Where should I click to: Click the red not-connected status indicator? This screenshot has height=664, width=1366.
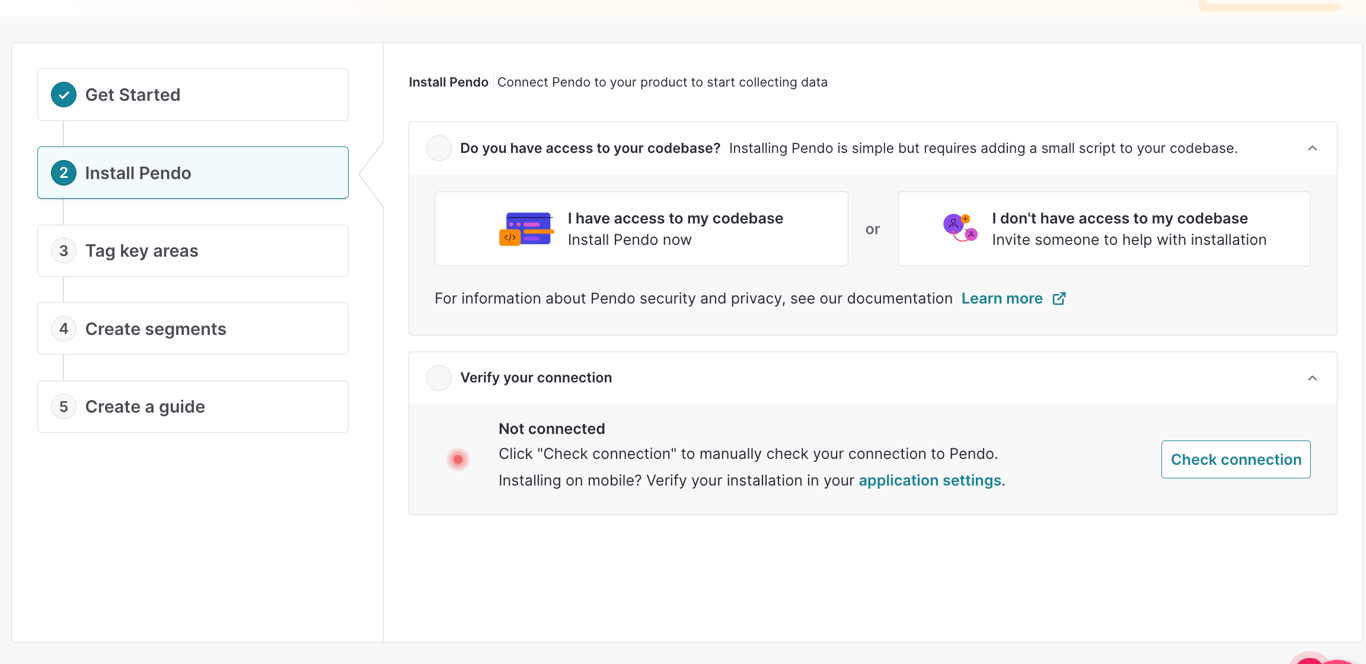point(458,459)
